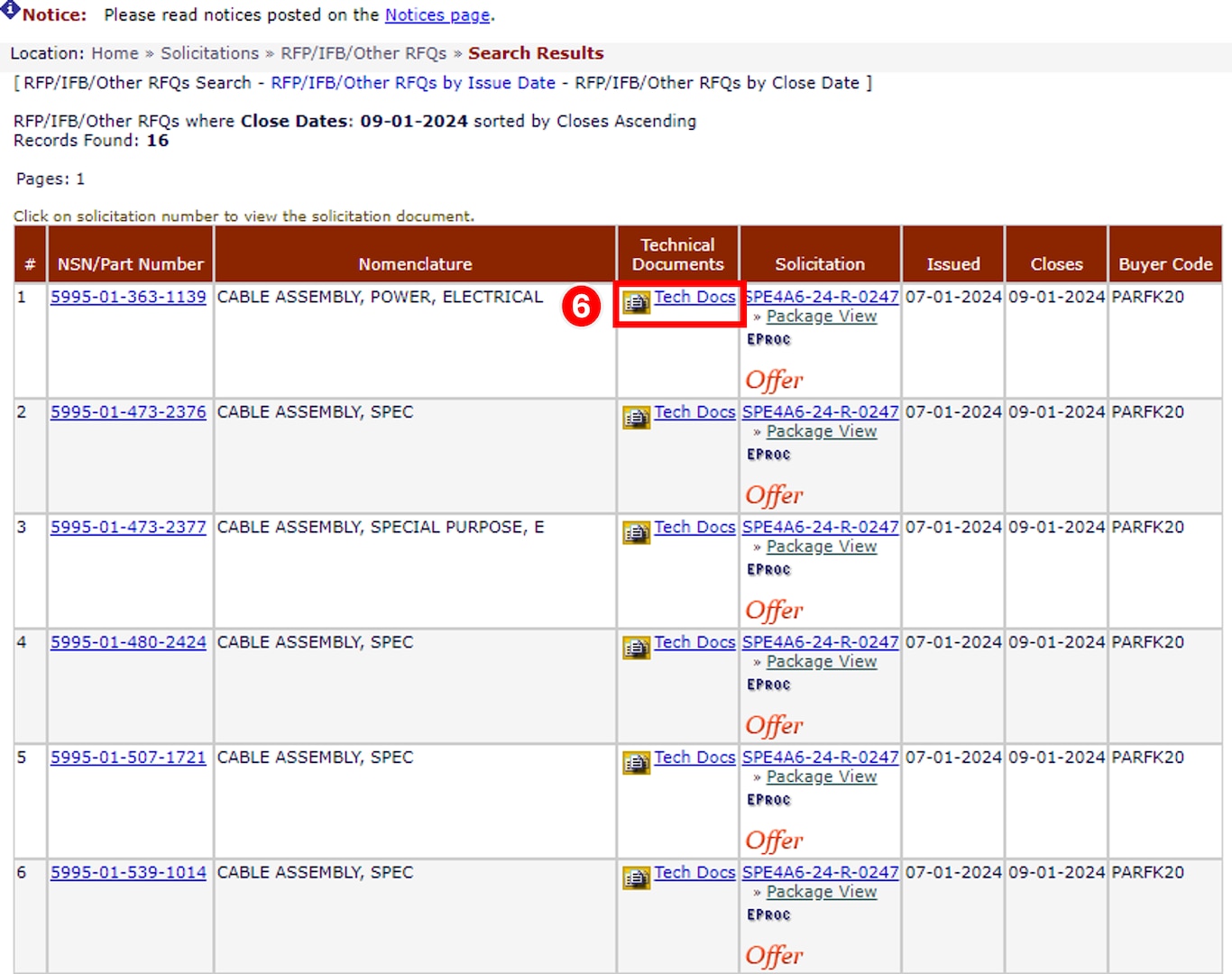Click the Technical Documents column header
The width and height of the screenshot is (1232, 974).
pyautogui.click(x=678, y=254)
